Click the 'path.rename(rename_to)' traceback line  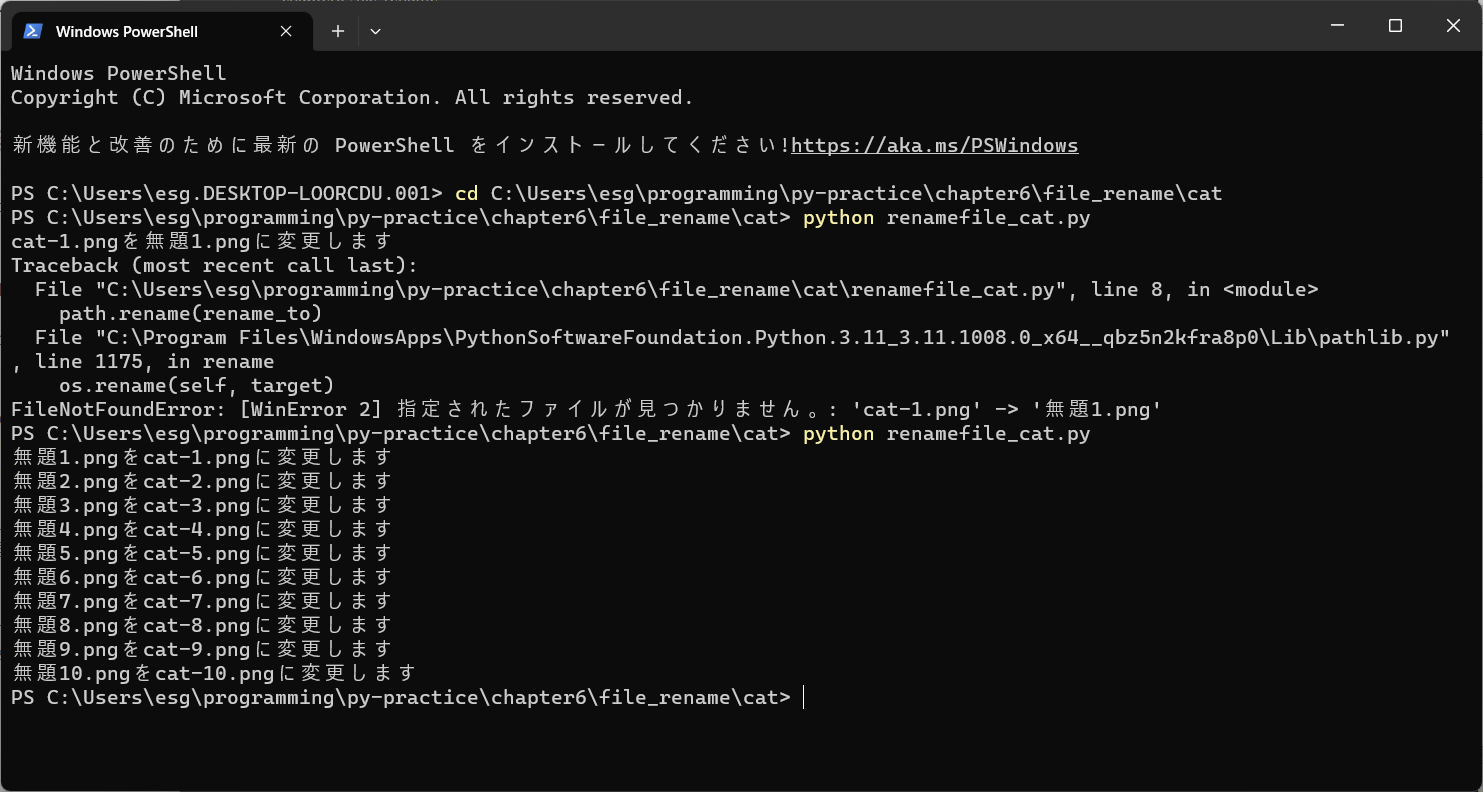(x=191, y=313)
